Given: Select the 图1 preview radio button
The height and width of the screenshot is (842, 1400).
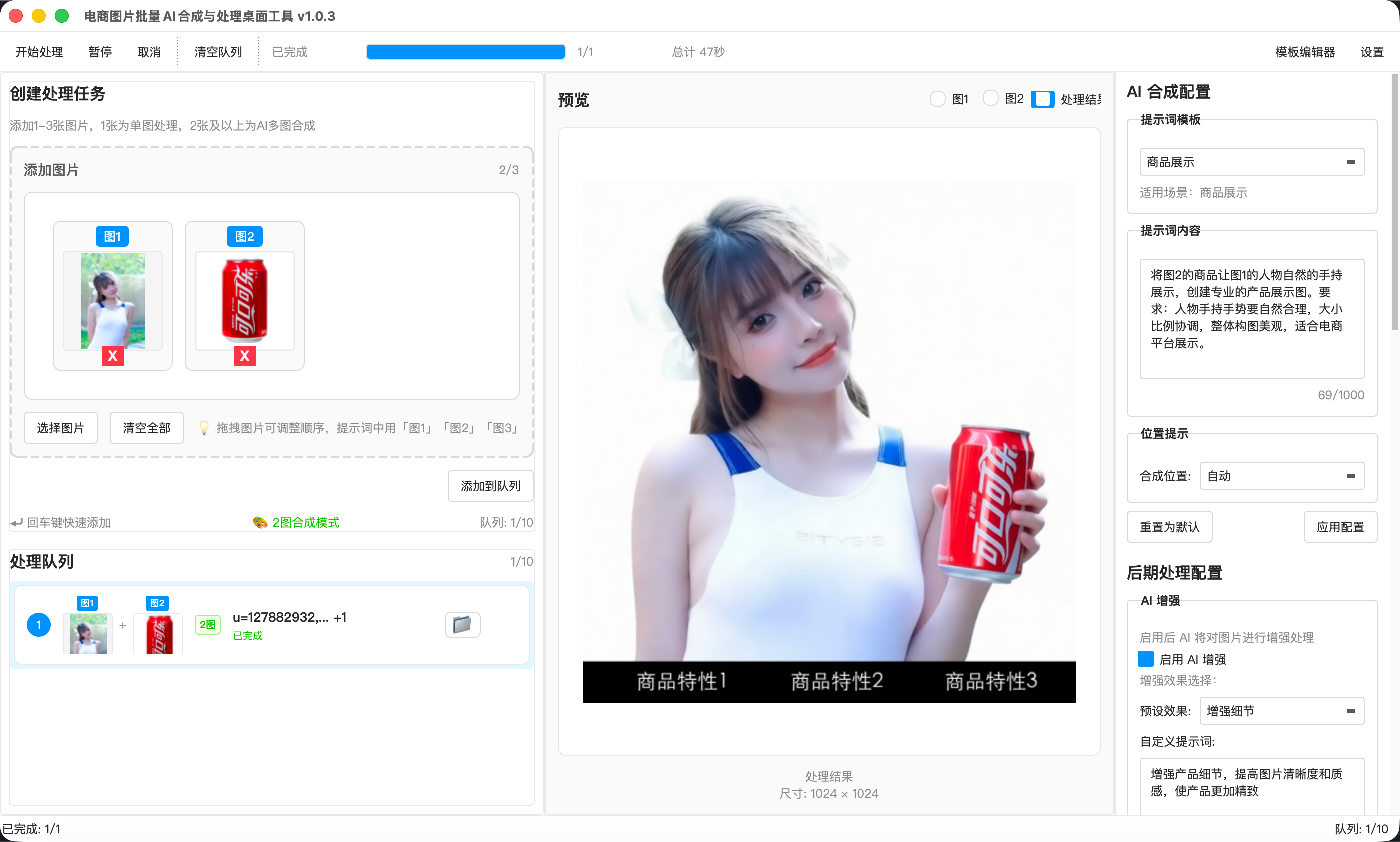Looking at the screenshot, I should (x=937, y=99).
